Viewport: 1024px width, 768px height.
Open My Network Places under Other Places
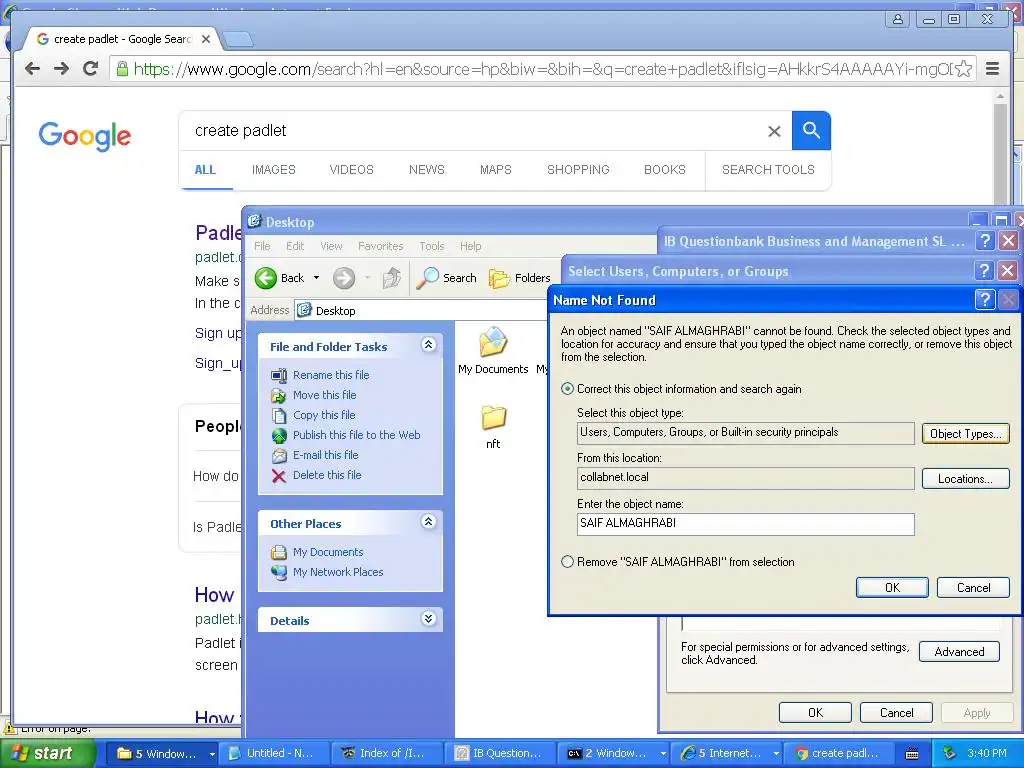(338, 572)
